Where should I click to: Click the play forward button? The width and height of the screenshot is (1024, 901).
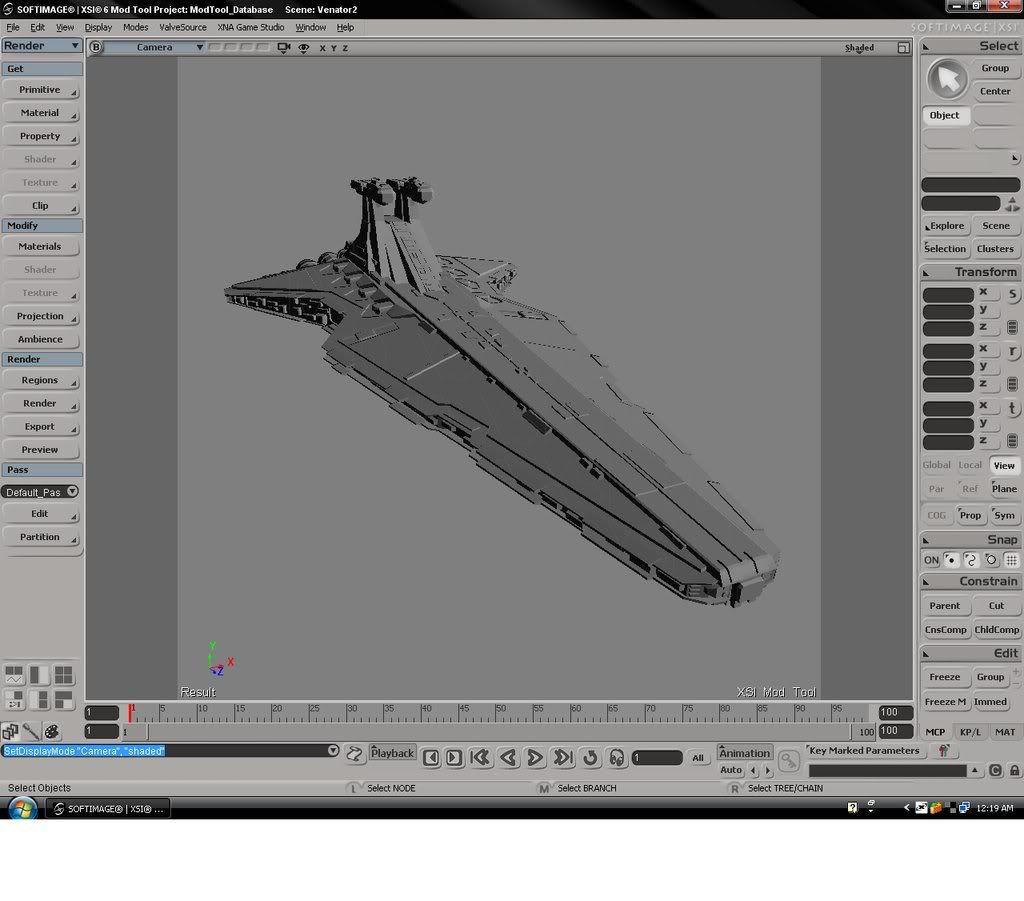(x=535, y=757)
